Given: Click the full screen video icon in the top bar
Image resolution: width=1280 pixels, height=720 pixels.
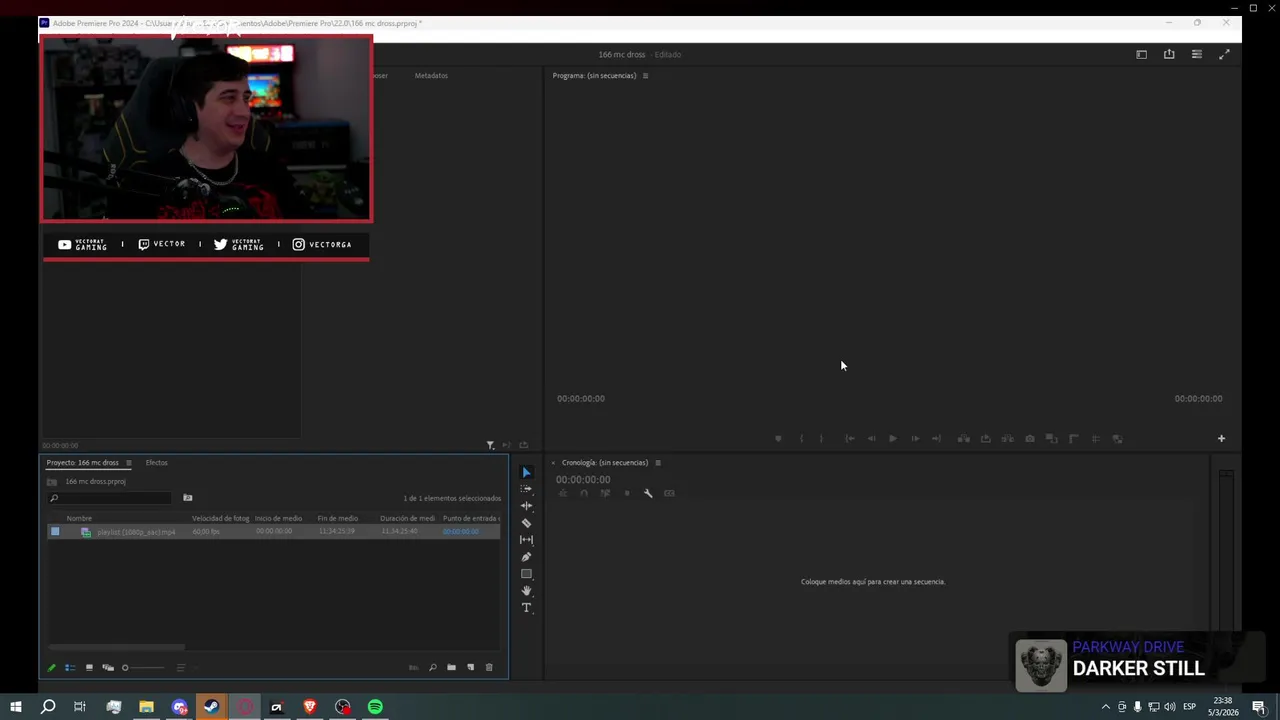Looking at the screenshot, I should coord(1224,55).
